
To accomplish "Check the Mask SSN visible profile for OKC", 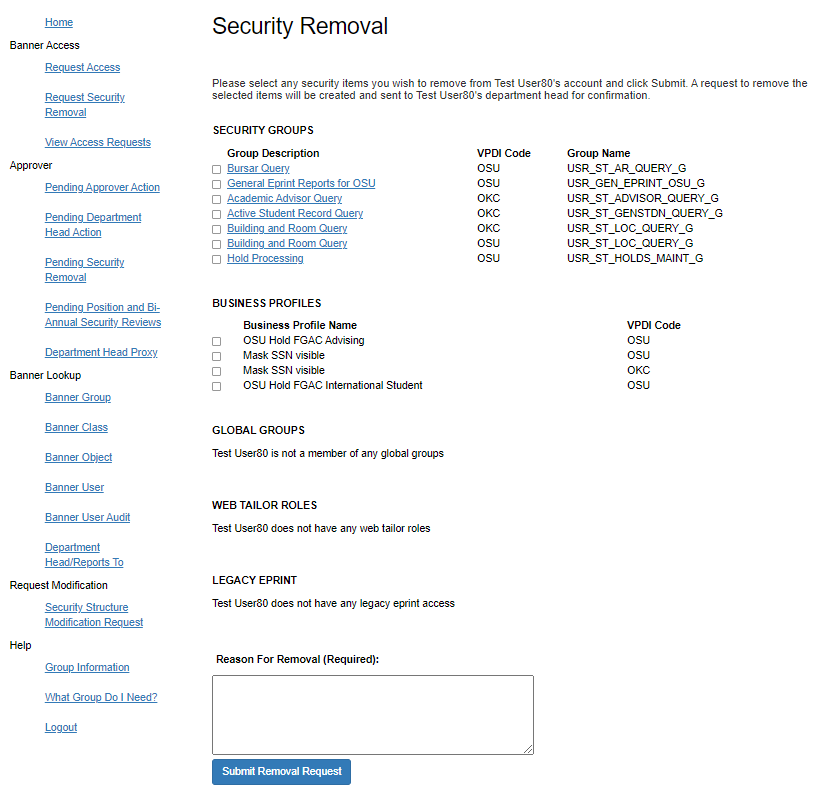I will pyautogui.click(x=216, y=370).
